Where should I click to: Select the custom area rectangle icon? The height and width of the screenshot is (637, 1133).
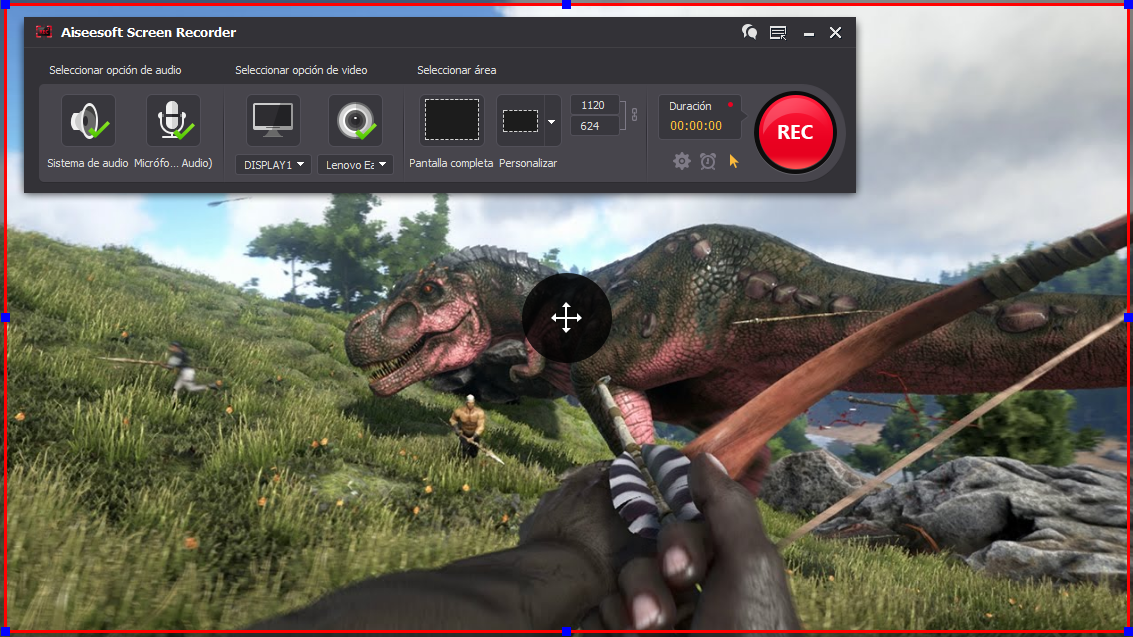click(520, 121)
